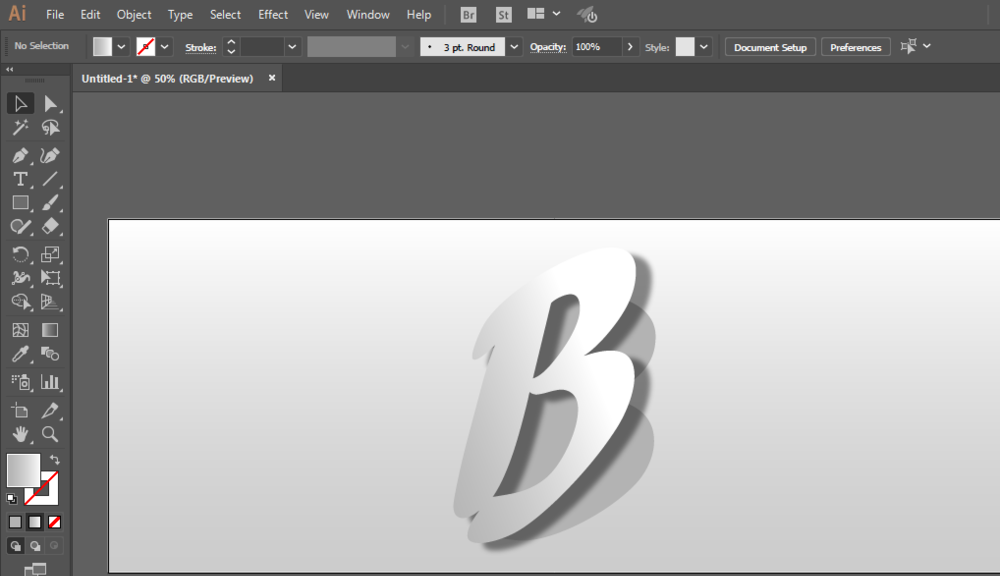
Task: Enable Draw Inside mode
Action: [x=54, y=546]
